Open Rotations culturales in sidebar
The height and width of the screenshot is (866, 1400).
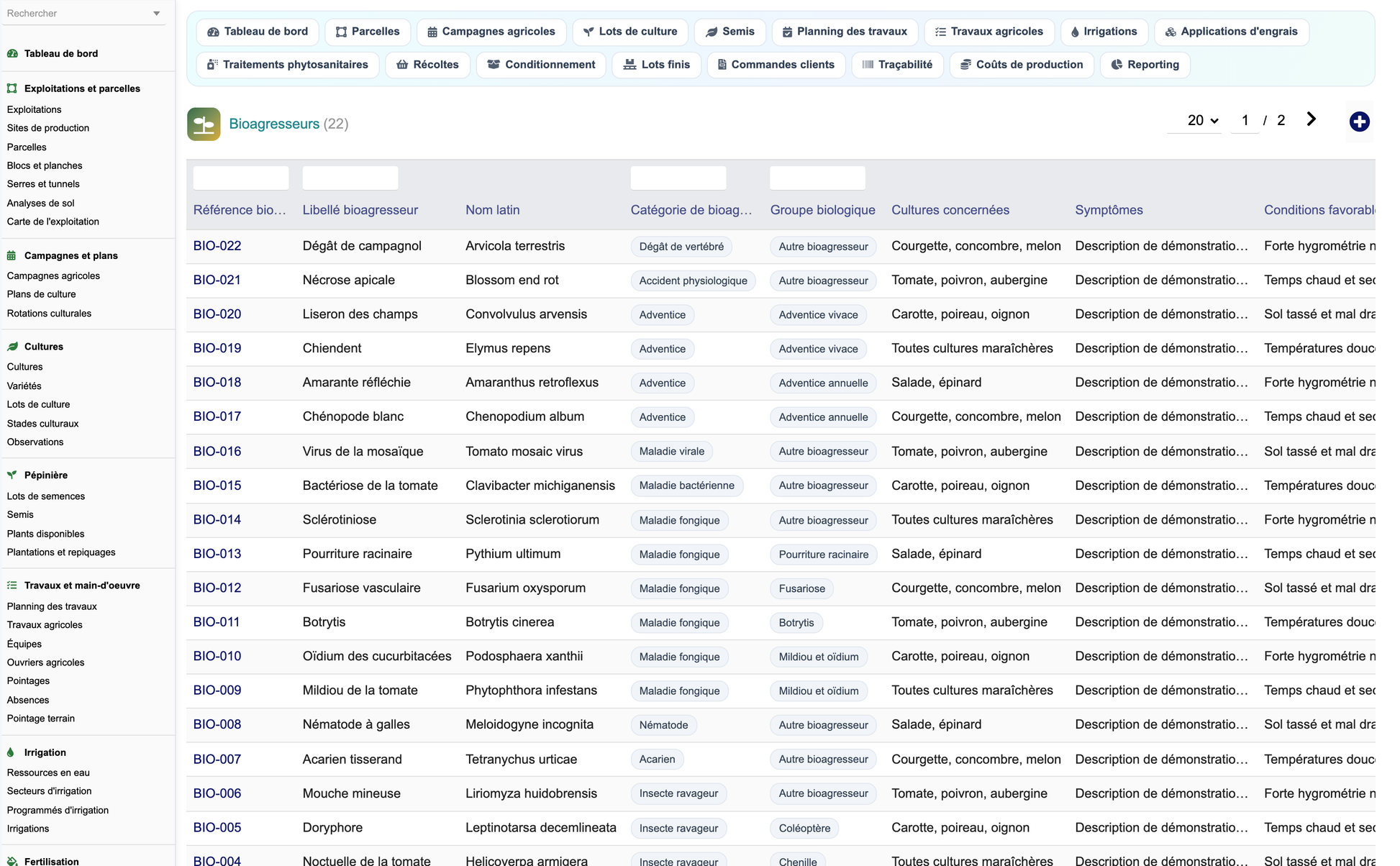click(49, 314)
